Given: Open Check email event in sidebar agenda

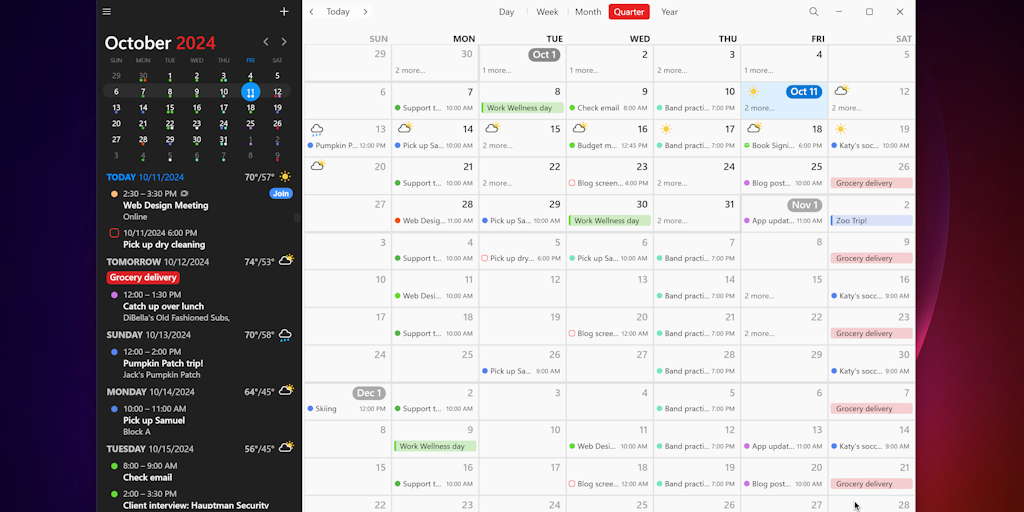Looking at the screenshot, I should pos(148,477).
